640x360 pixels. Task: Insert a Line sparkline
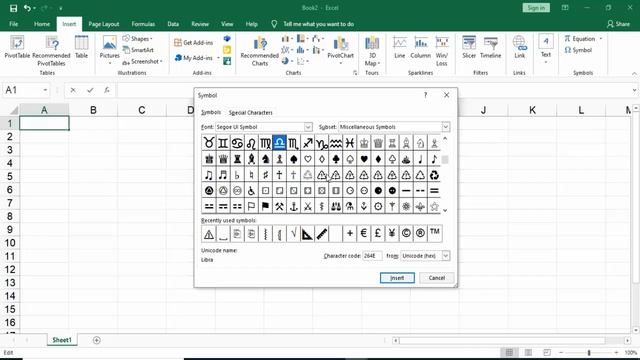tap(400, 47)
